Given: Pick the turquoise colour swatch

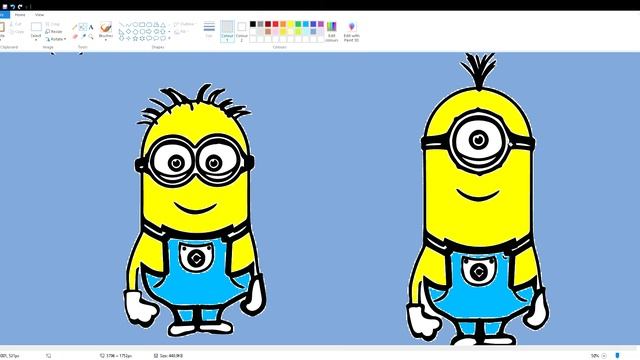Looking at the screenshot, I should pos(306,24).
